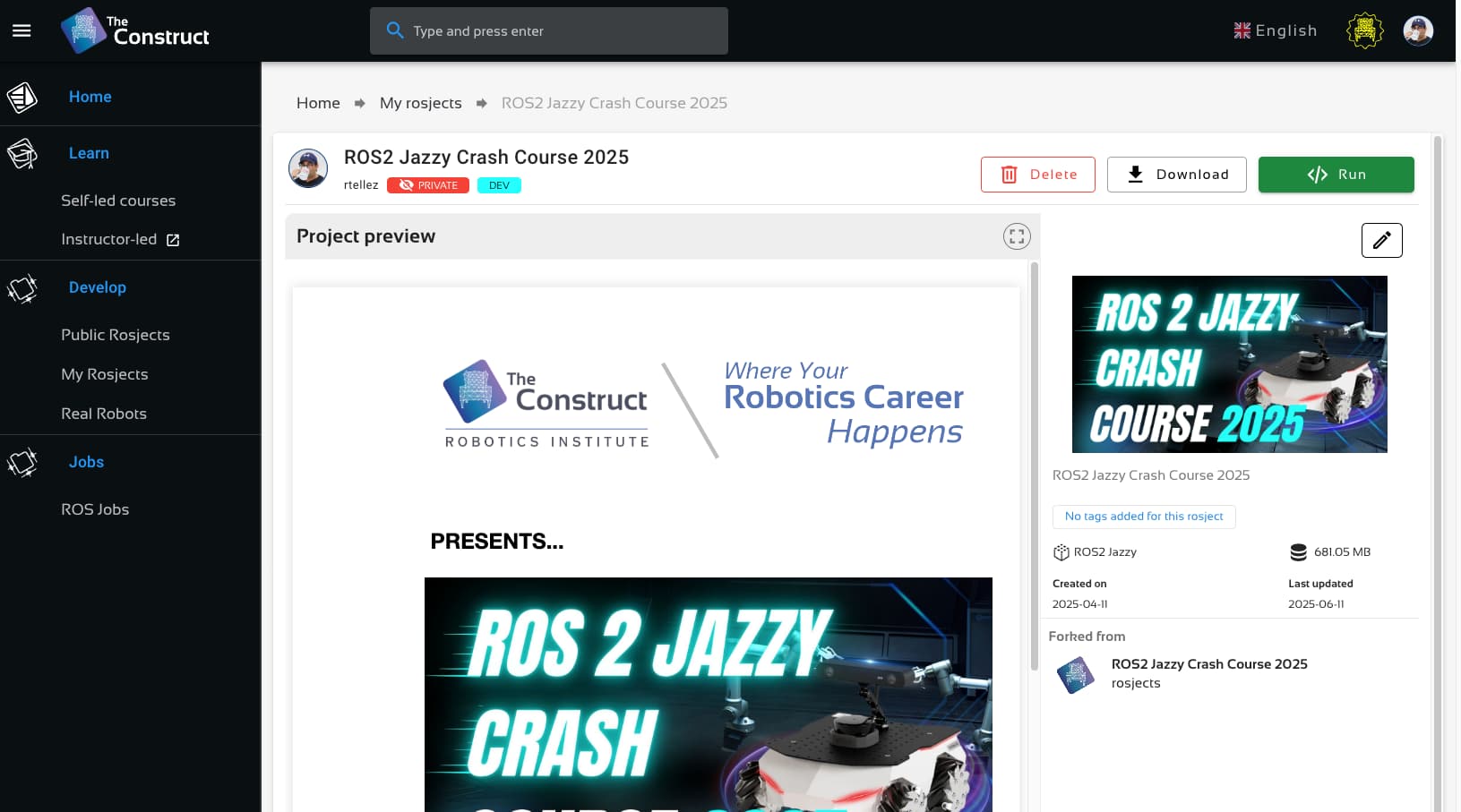Click the ROS2 Jazzy distro icon
1461x812 pixels.
[1061, 552]
